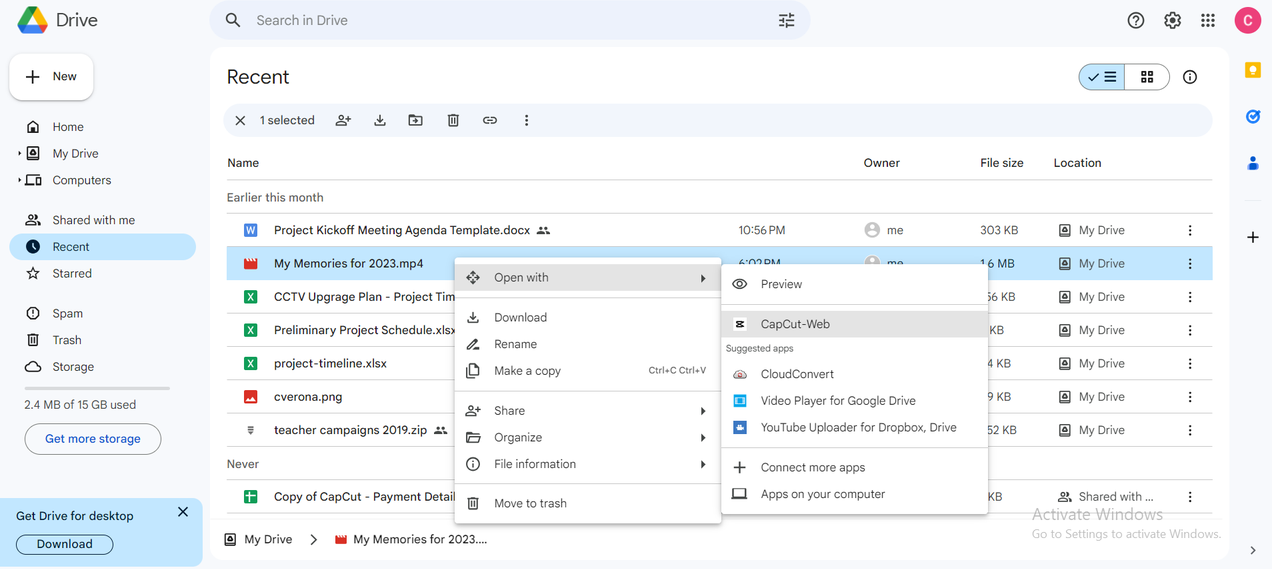This screenshot has height=569, width=1272.
Task: Open more options for cverona.png row
Action: pyautogui.click(x=1190, y=397)
